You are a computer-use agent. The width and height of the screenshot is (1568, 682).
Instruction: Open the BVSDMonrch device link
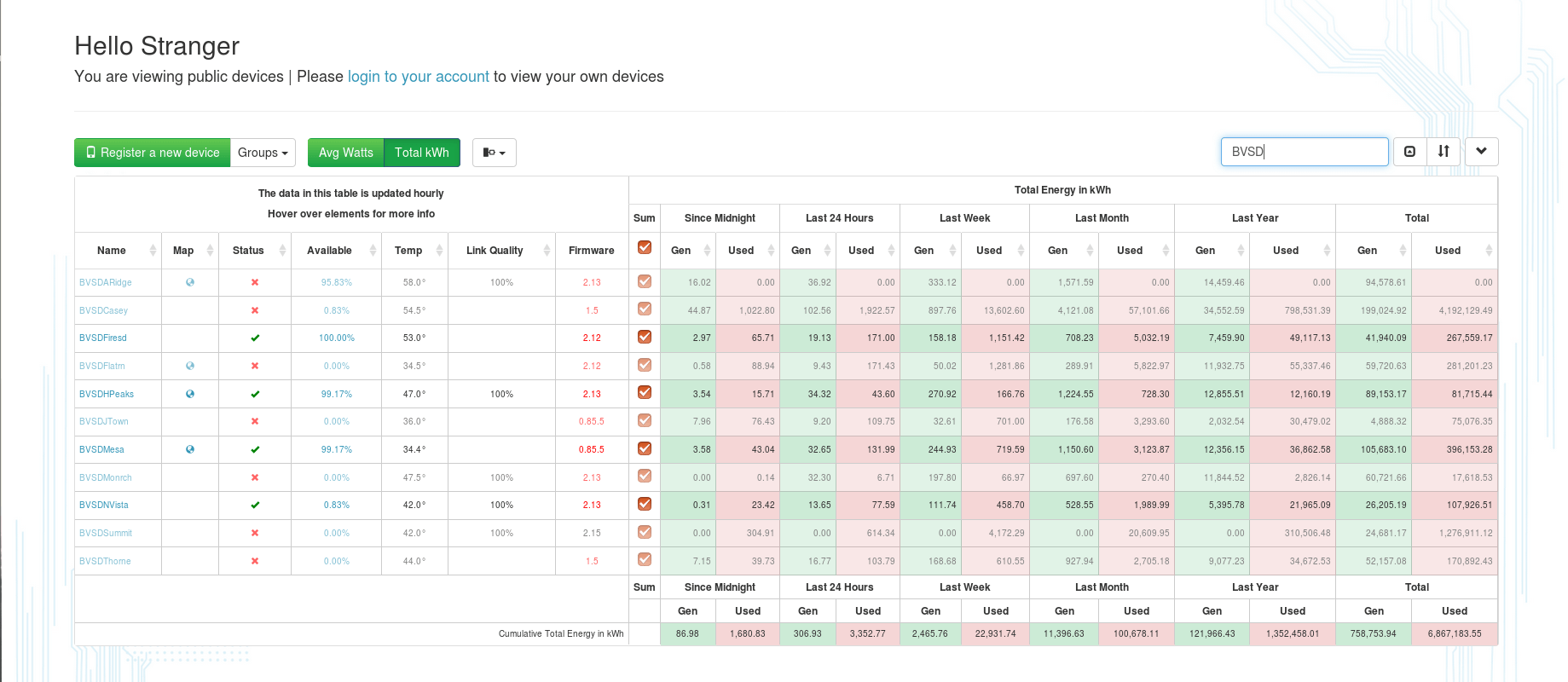pos(106,477)
